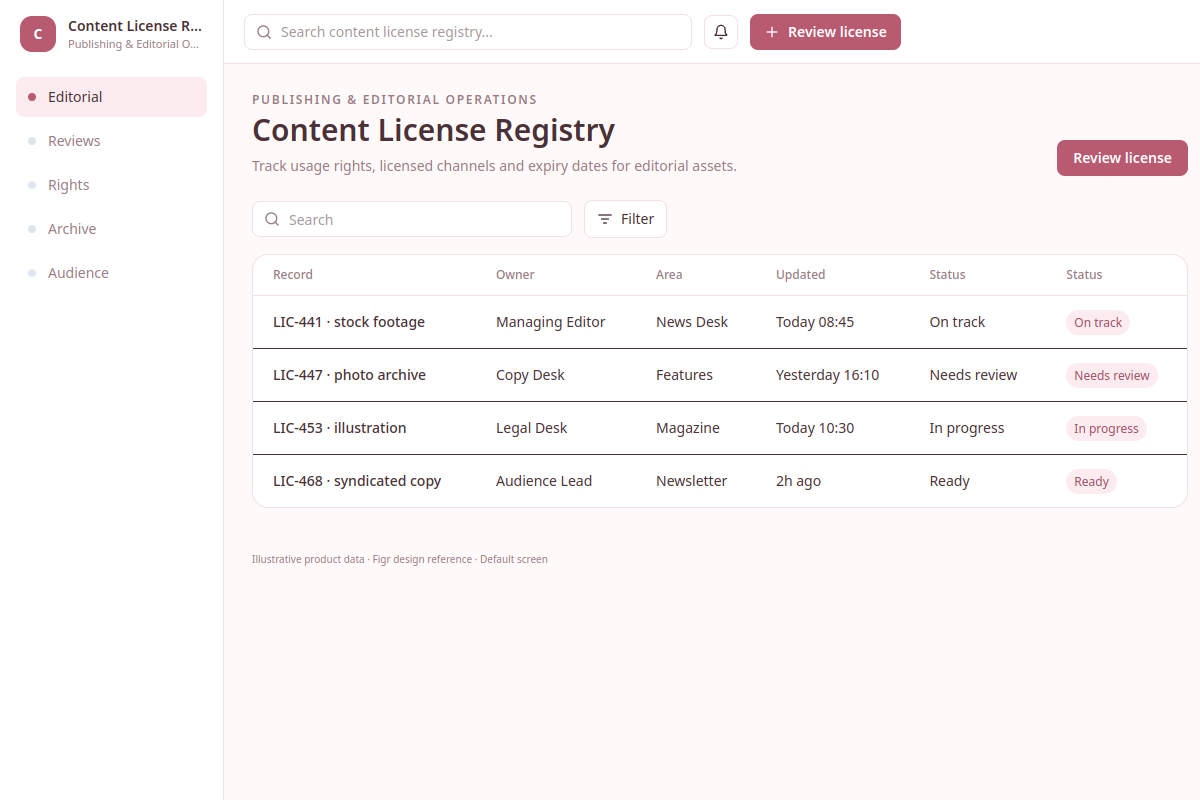This screenshot has width=1200, height=800.
Task: Click the Legal Desk owner cell
Action: point(531,428)
